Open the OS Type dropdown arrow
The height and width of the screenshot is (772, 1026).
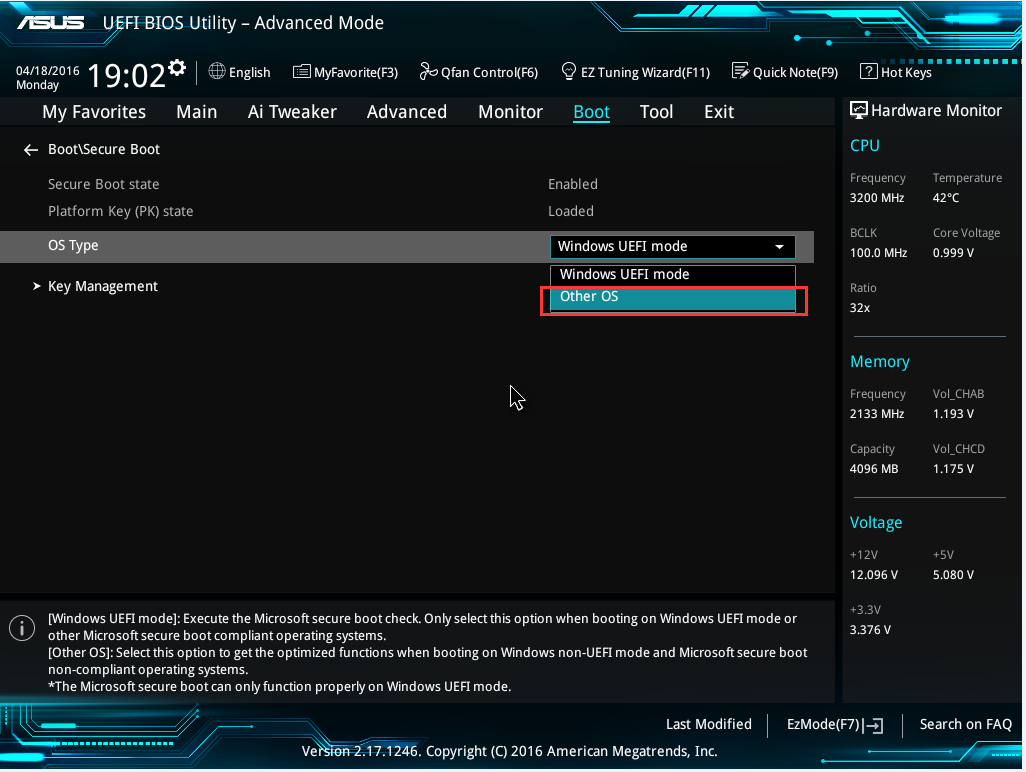tap(779, 246)
